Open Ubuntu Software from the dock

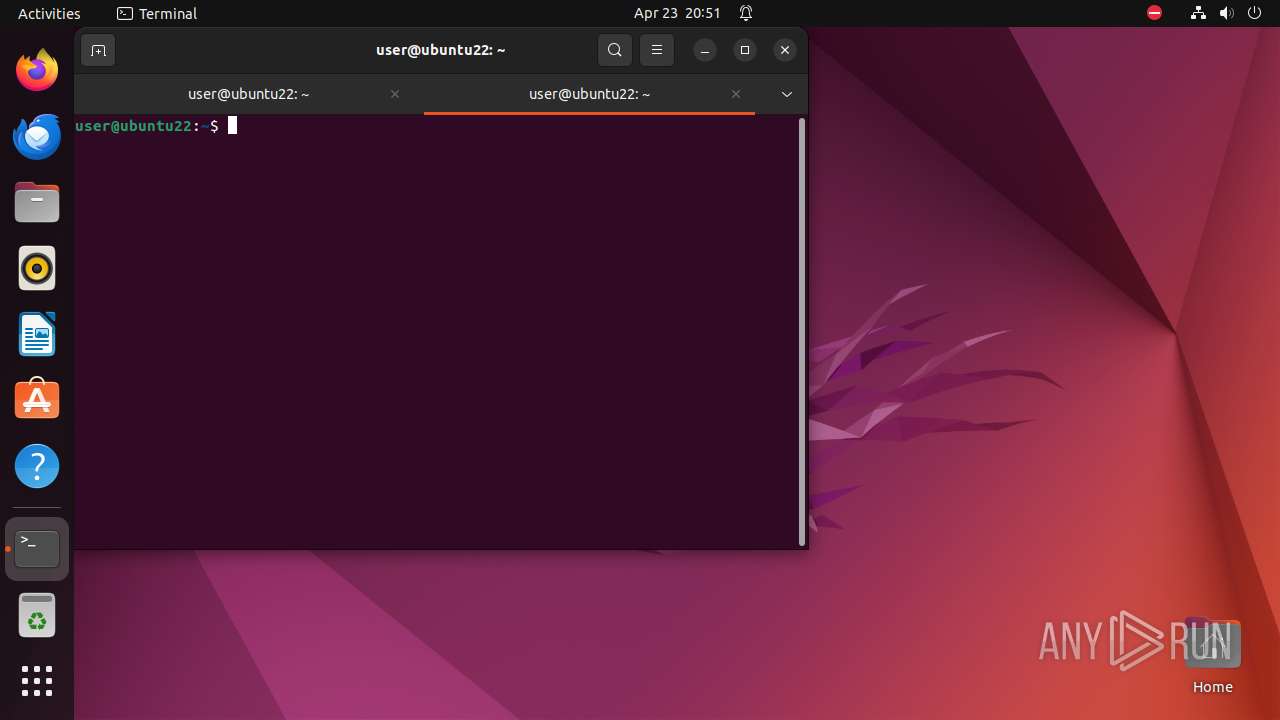tap(37, 400)
